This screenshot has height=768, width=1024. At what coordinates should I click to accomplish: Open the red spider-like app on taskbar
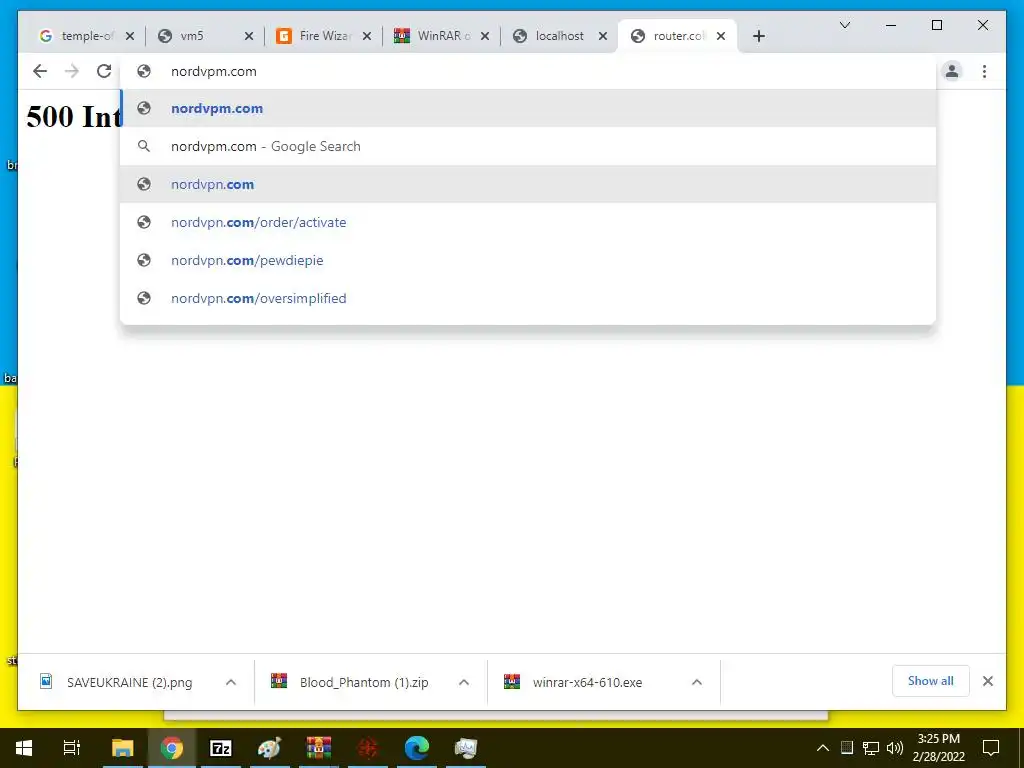[x=368, y=748]
